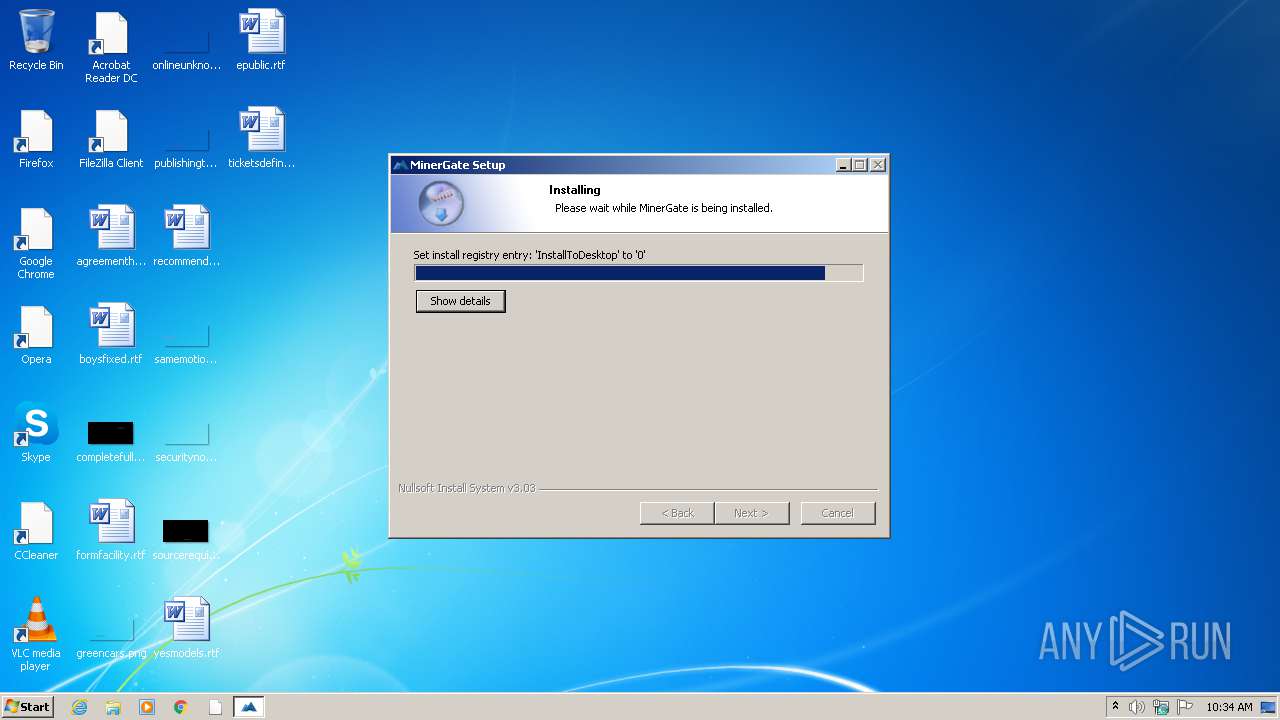Image resolution: width=1280 pixels, height=720 pixels.
Task: Click the MinerGate title bar logo icon
Action: pos(401,165)
